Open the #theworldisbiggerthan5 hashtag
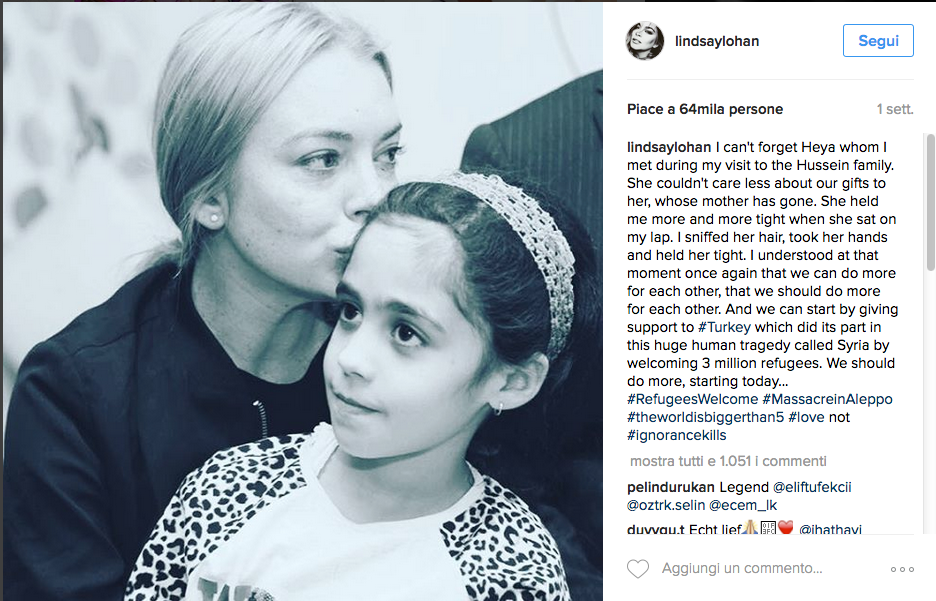This screenshot has height=601, width=936. [705, 417]
